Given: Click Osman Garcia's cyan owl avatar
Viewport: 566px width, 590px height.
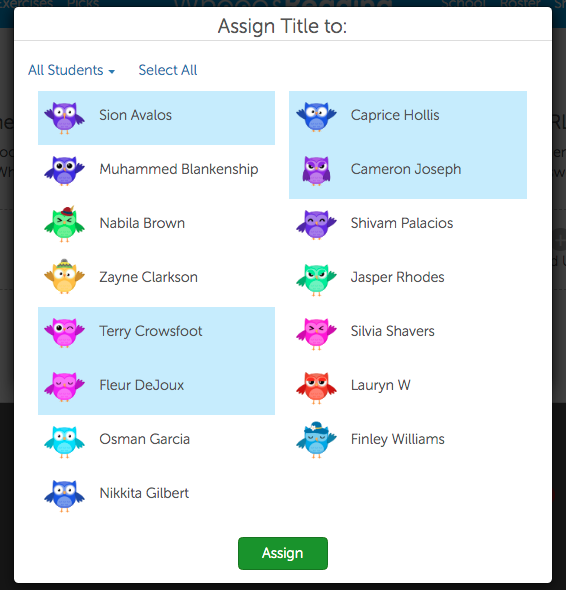Looking at the screenshot, I should pyautogui.click(x=64, y=442).
